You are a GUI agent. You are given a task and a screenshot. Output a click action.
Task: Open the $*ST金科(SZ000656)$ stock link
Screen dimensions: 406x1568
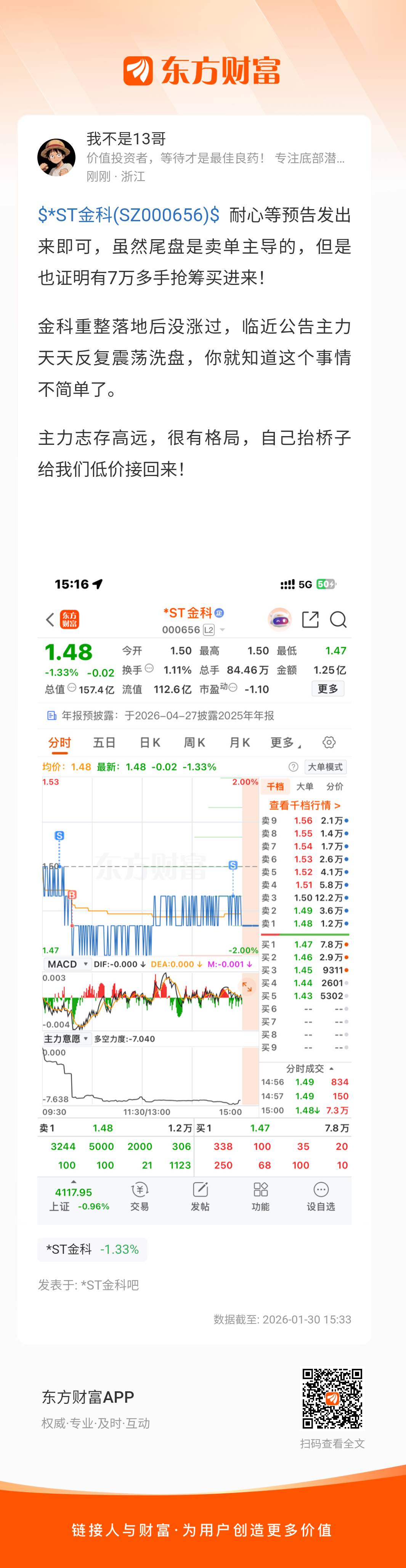[x=128, y=215]
